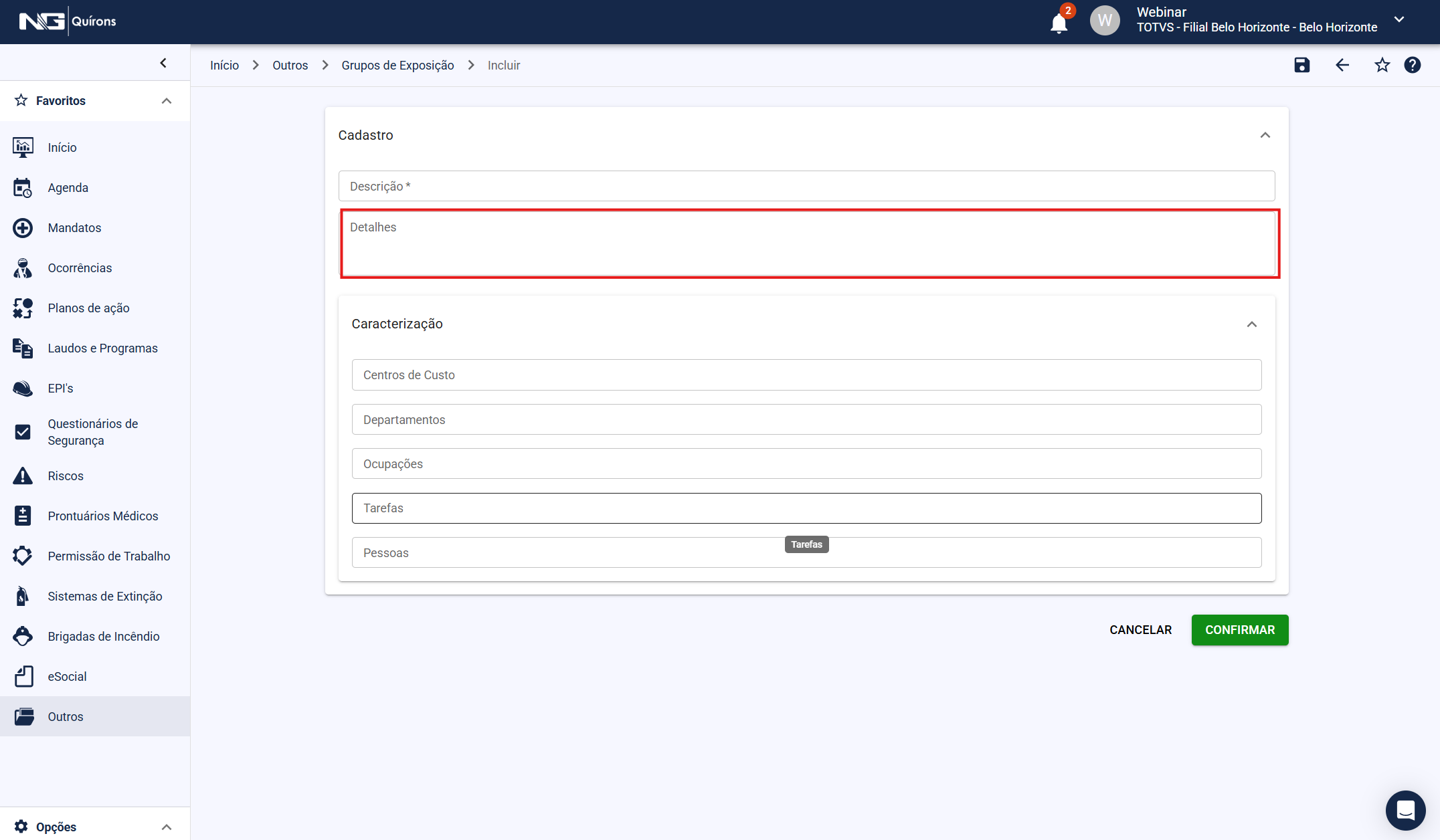Go to Grupos de Exposição breadcrumb

click(397, 66)
